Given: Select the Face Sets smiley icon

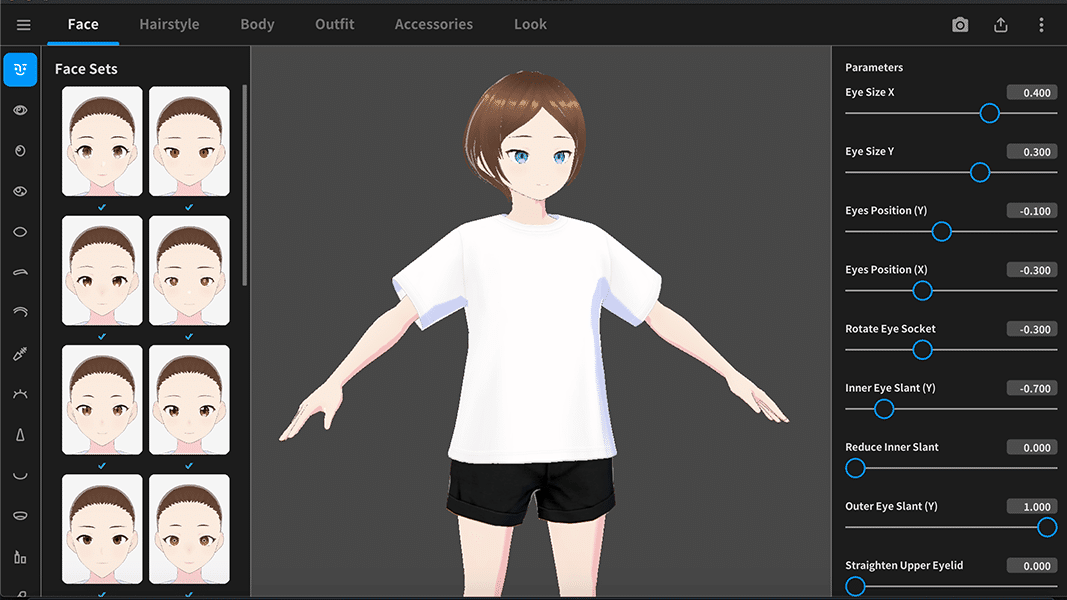Looking at the screenshot, I should (x=20, y=69).
